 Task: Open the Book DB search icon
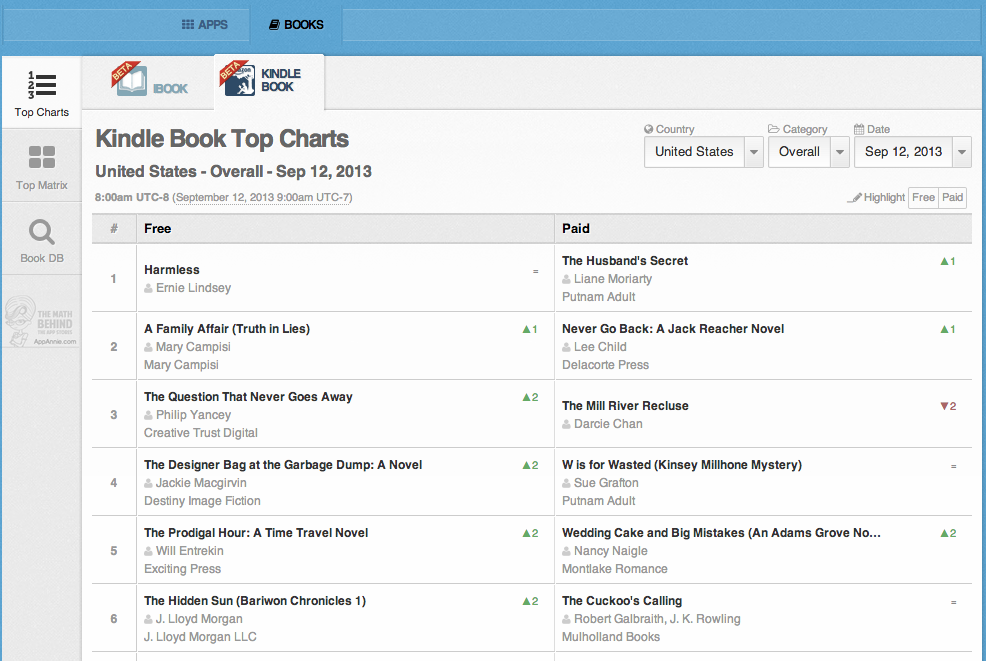[42, 232]
